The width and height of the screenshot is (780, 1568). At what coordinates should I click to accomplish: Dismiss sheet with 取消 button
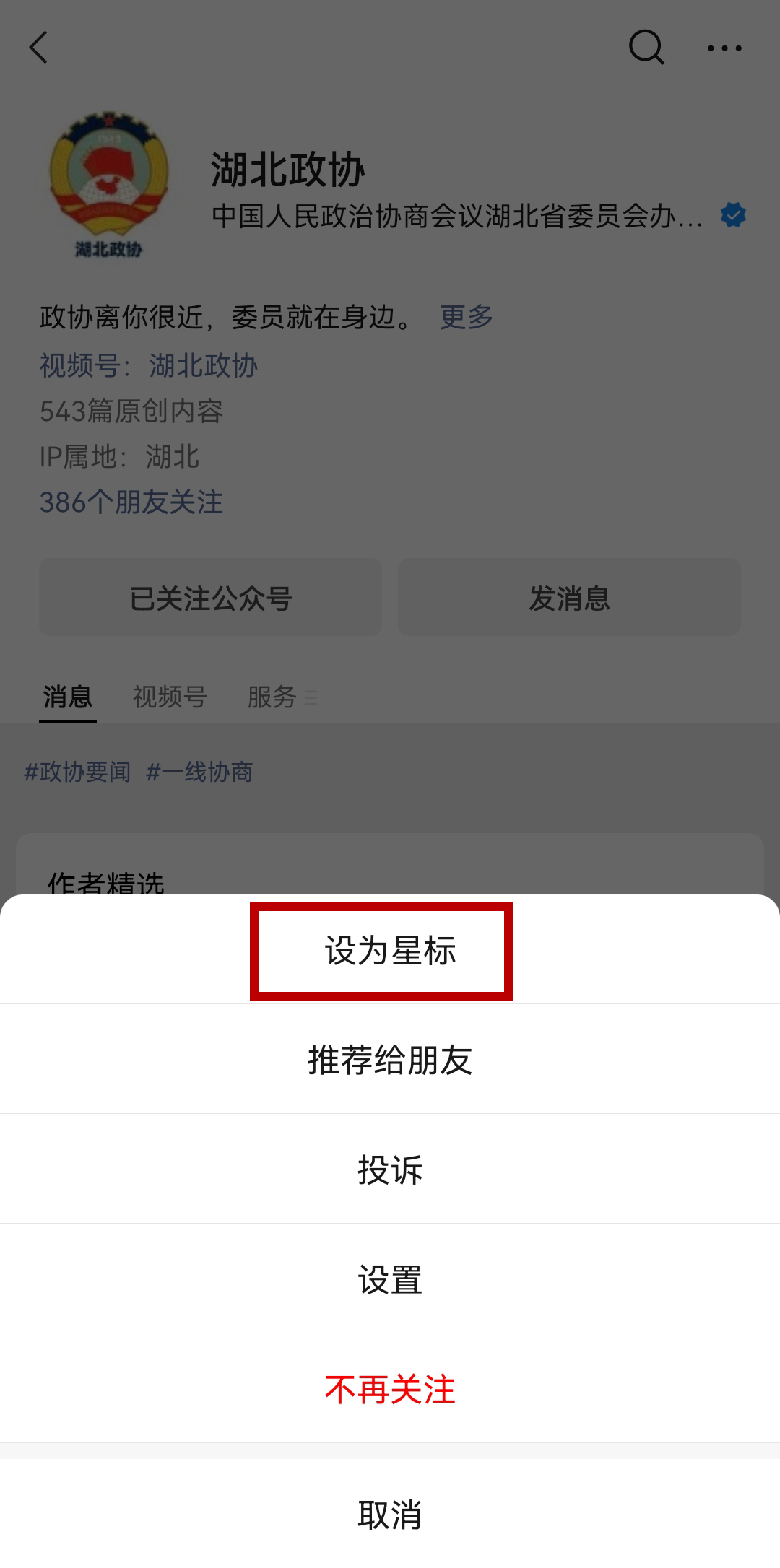[x=390, y=1514]
